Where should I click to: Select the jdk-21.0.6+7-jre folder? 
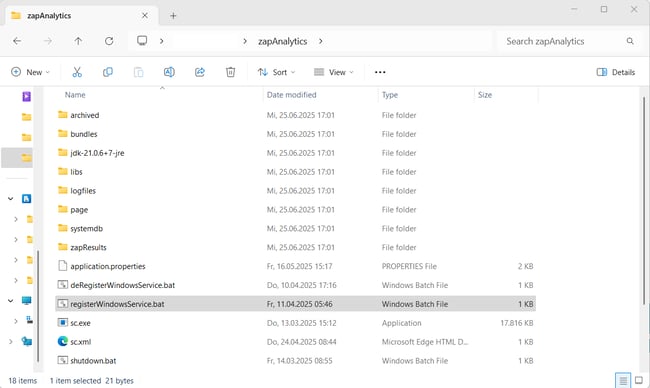[295, 153]
